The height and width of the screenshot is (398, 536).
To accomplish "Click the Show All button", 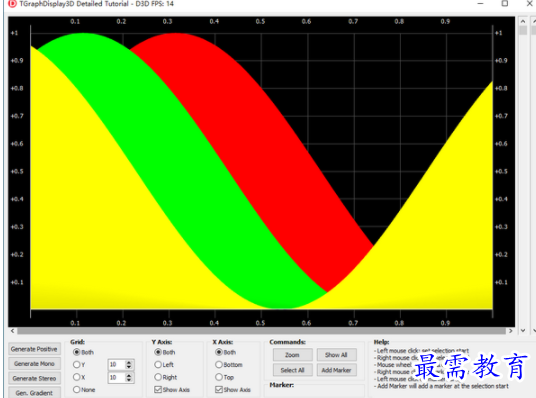I will point(336,355).
